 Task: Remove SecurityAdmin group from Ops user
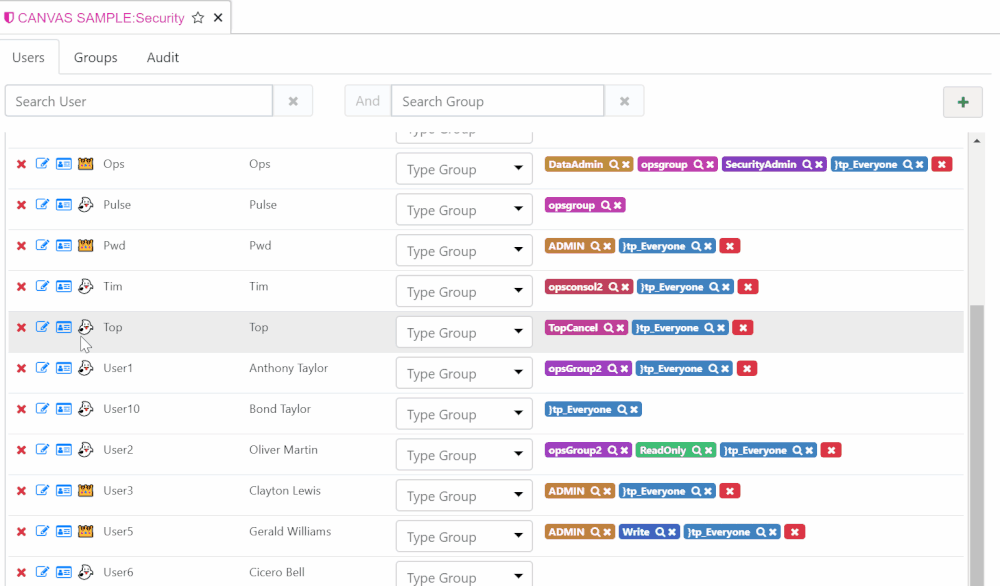tap(818, 164)
